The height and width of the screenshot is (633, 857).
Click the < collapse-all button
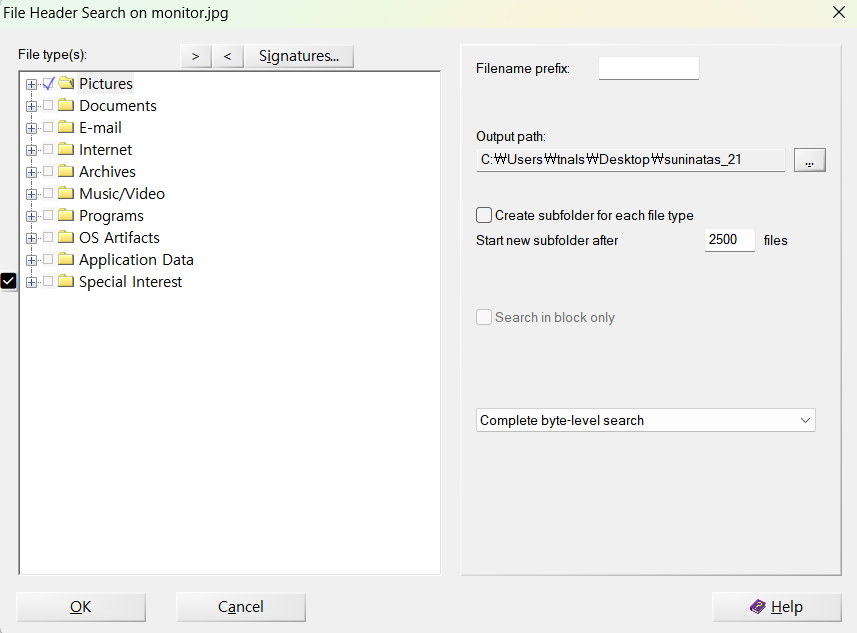(228, 56)
